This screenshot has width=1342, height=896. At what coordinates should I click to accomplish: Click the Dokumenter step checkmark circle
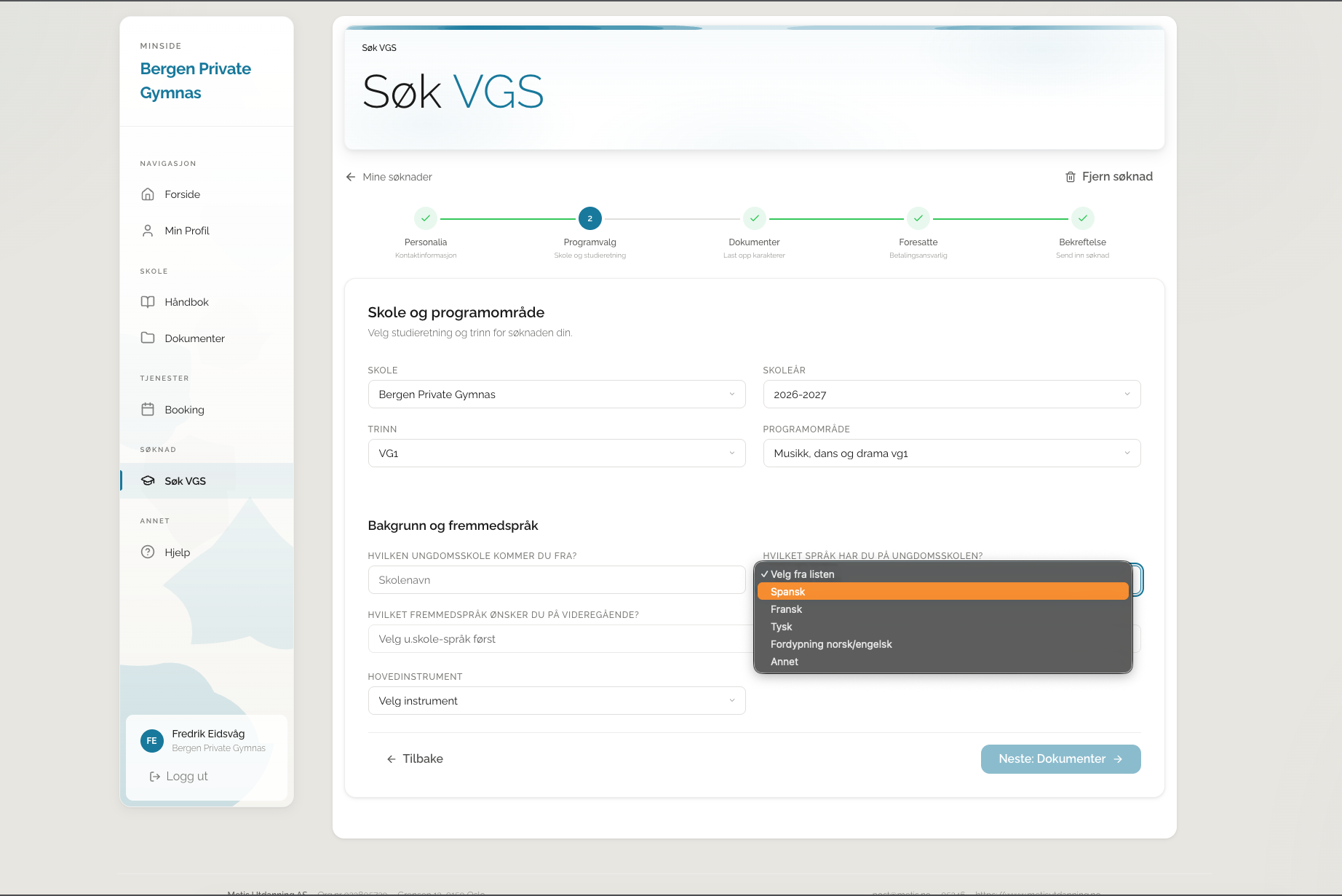click(x=755, y=218)
